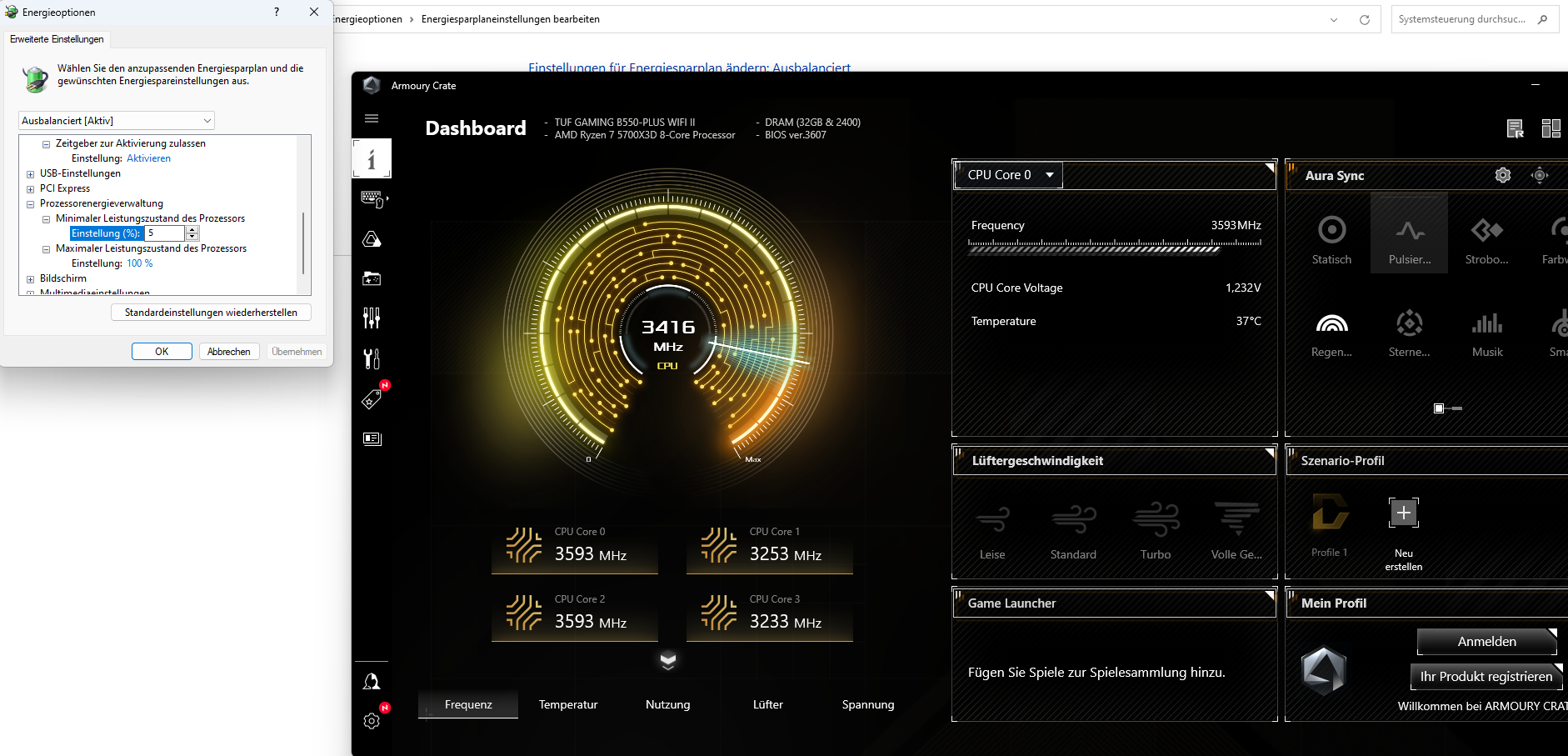Click the Anmelden button
This screenshot has height=756, width=1568.
[1487, 641]
